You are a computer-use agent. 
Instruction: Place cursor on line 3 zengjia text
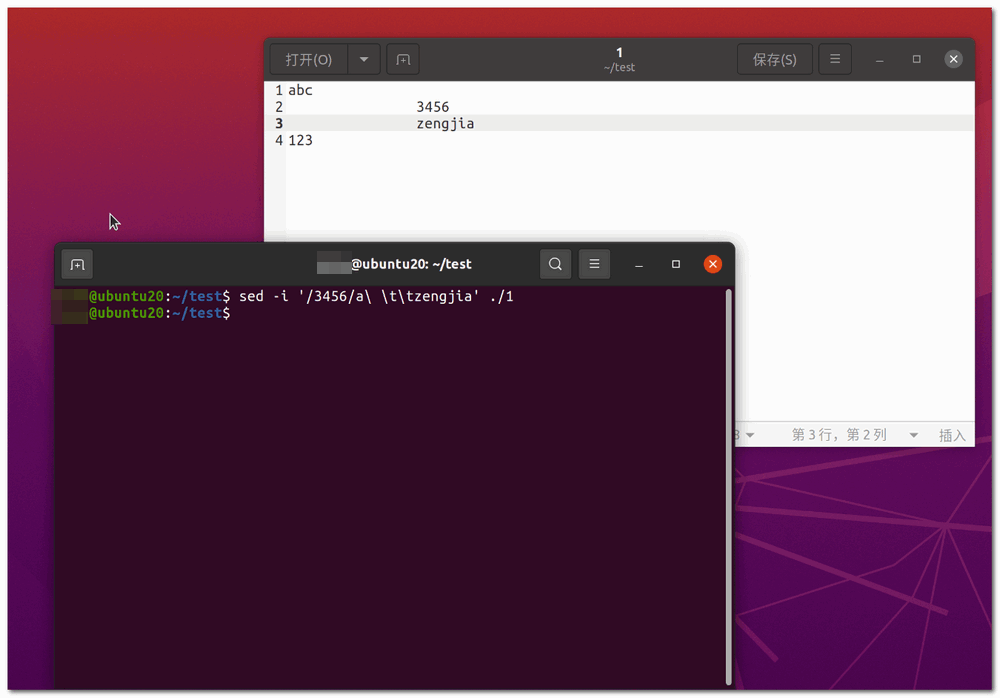click(x=445, y=124)
